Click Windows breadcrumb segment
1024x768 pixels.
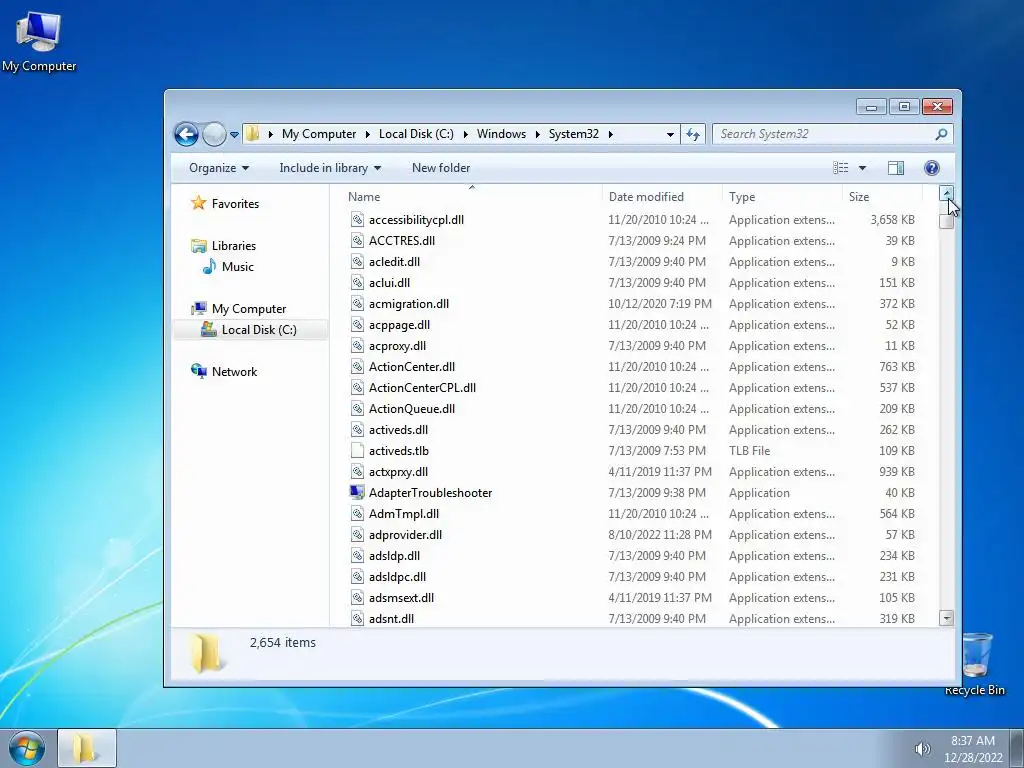[501, 134]
